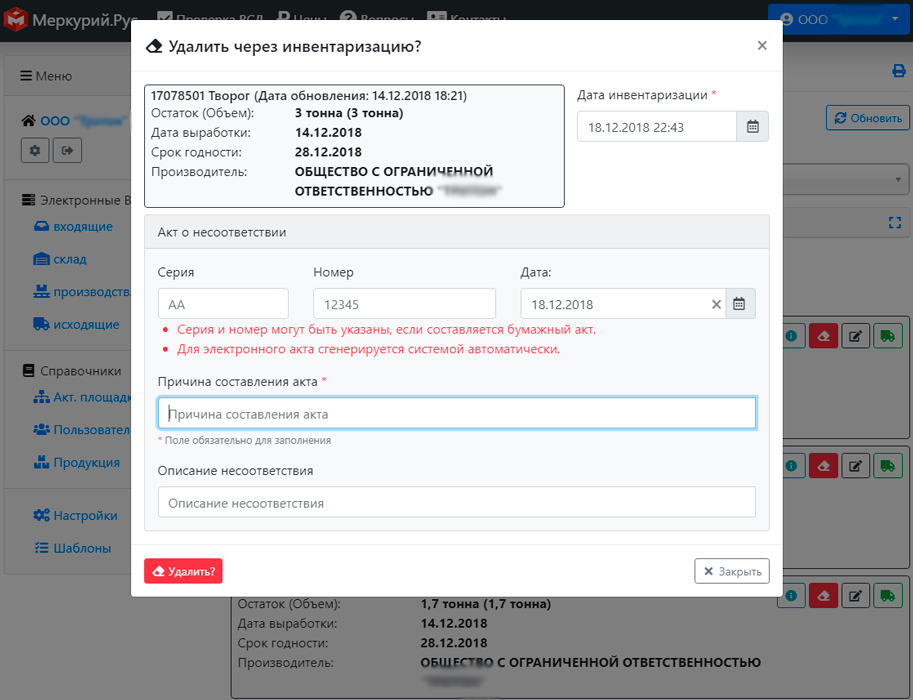The height and width of the screenshot is (700, 913).
Task: Click the green truck icon in first row
Action: pos(887,336)
